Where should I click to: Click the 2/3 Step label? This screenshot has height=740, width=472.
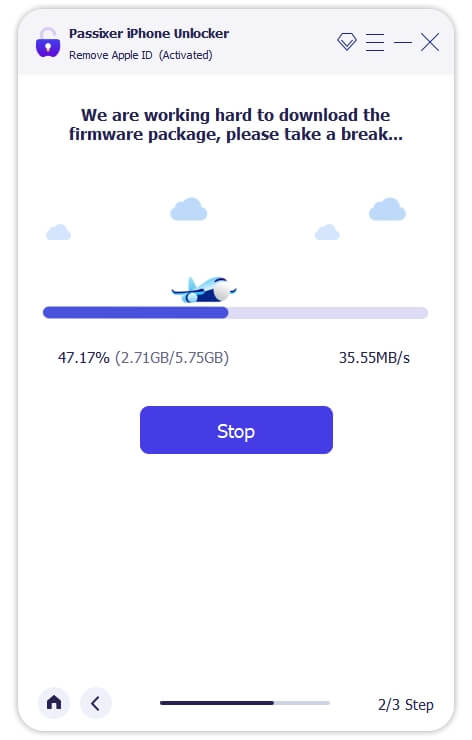[x=405, y=705]
